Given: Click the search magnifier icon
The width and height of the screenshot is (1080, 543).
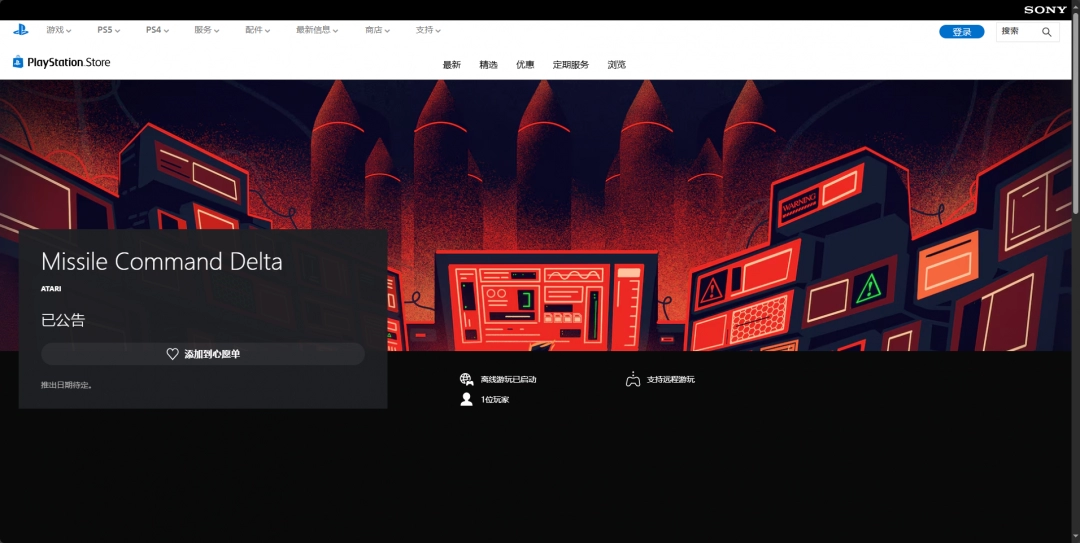Looking at the screenshot, I should click(1046, 32).
